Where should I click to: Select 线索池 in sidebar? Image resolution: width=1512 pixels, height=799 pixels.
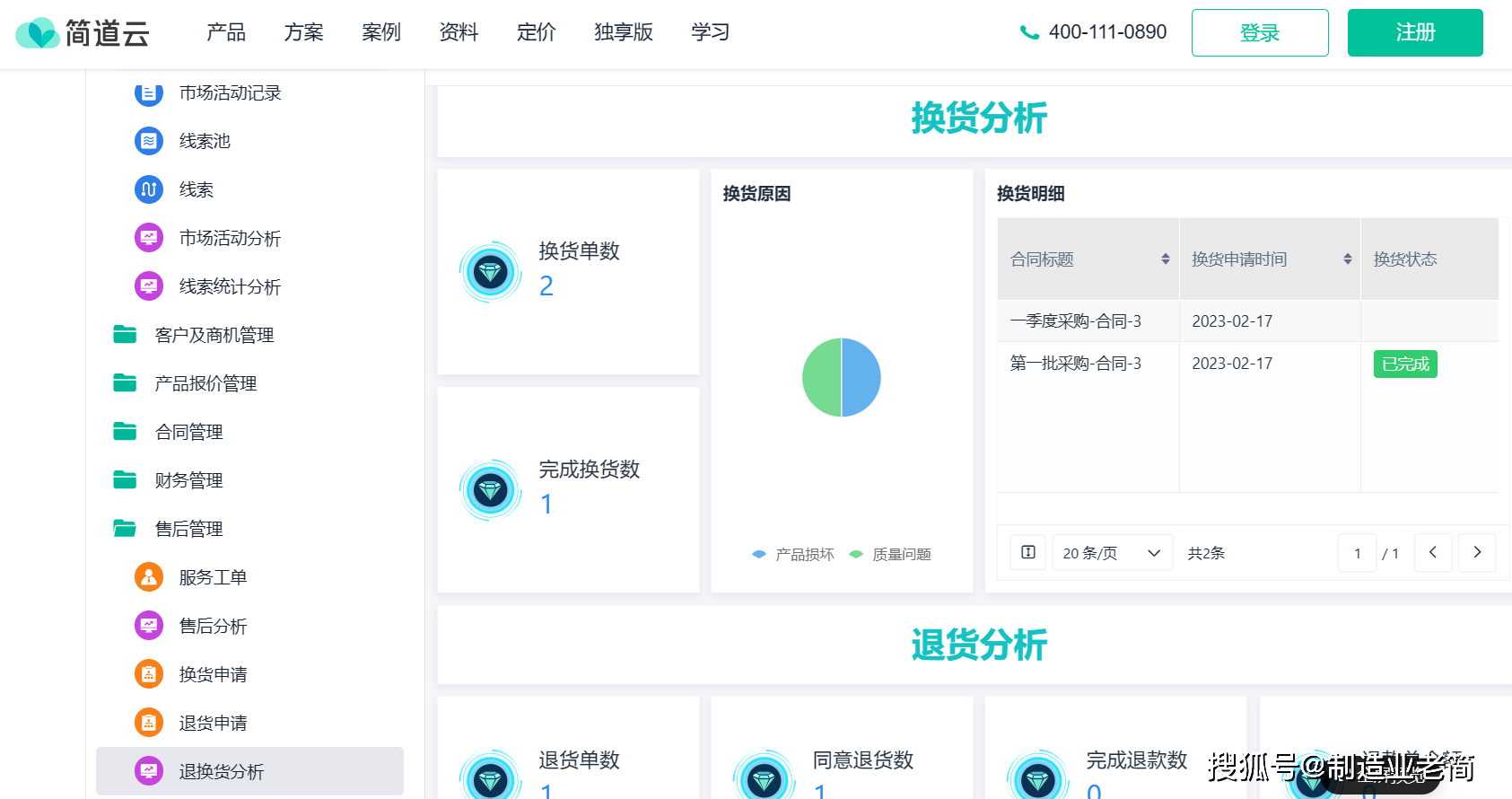point(205,141)
